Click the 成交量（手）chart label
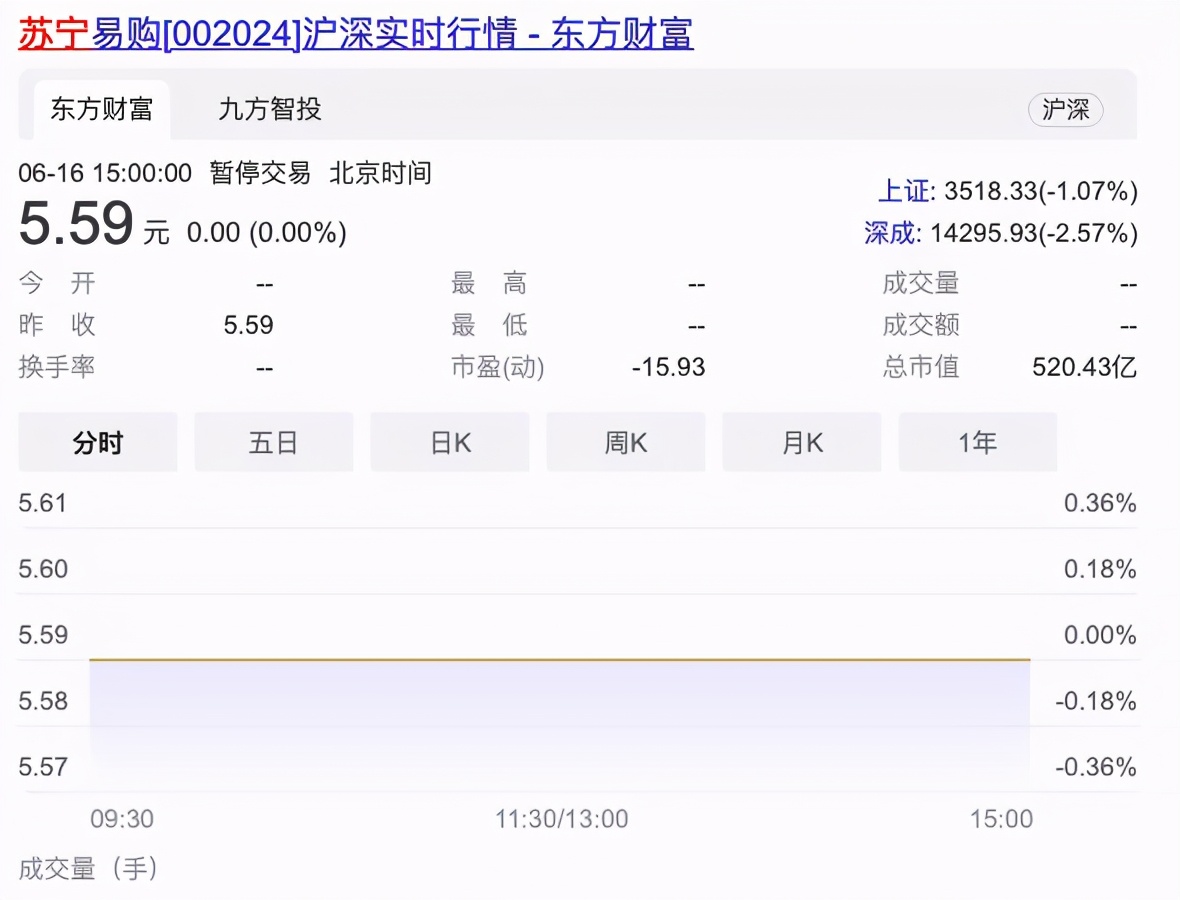This screenshot has width=1180, height=900. (x=88, y=868)
